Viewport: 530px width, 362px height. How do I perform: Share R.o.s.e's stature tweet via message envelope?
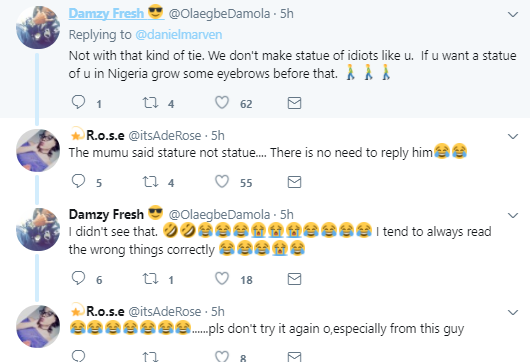coord(294,182)
